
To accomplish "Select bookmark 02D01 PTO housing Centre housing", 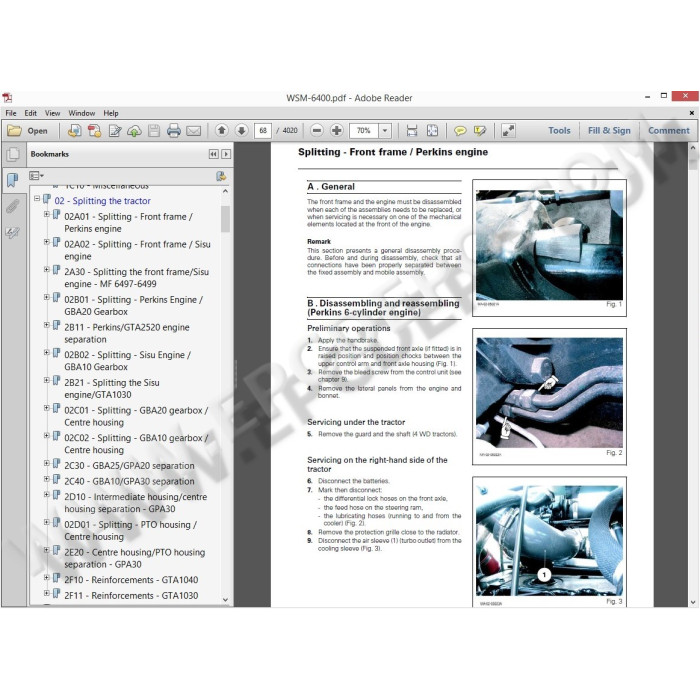I will click(130, 530).
